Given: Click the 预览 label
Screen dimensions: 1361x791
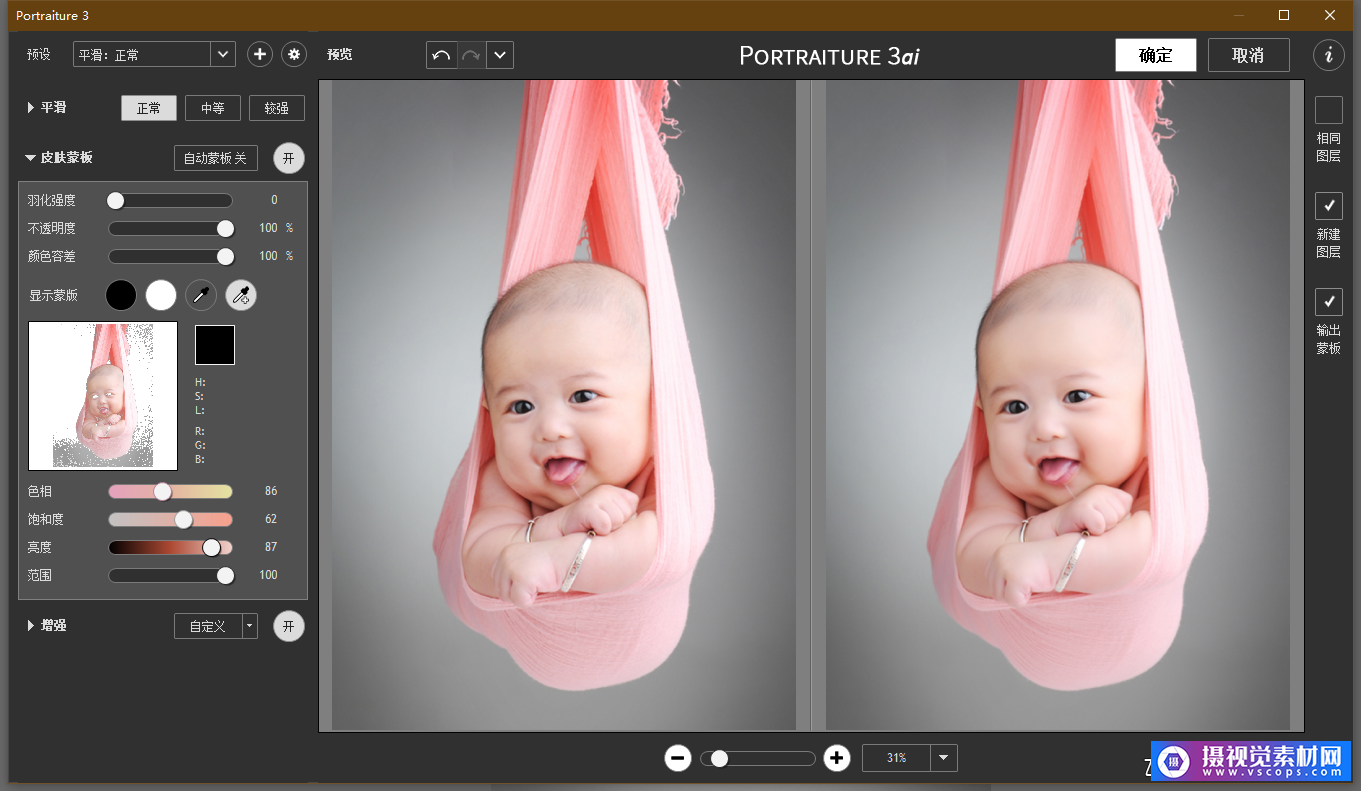Looking at the screenshot, I should 340,55.
